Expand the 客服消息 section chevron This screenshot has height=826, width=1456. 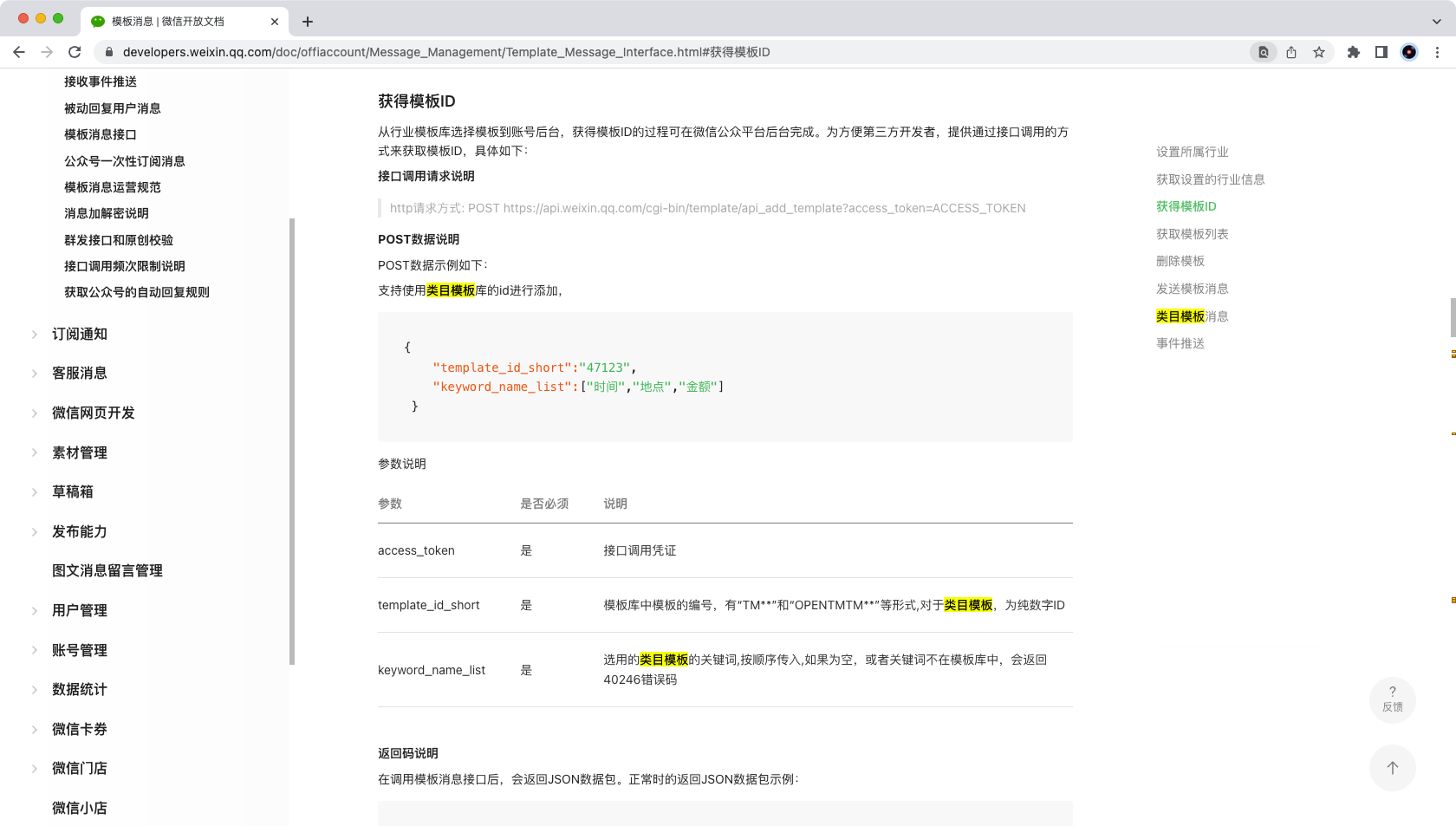[35, 374]
